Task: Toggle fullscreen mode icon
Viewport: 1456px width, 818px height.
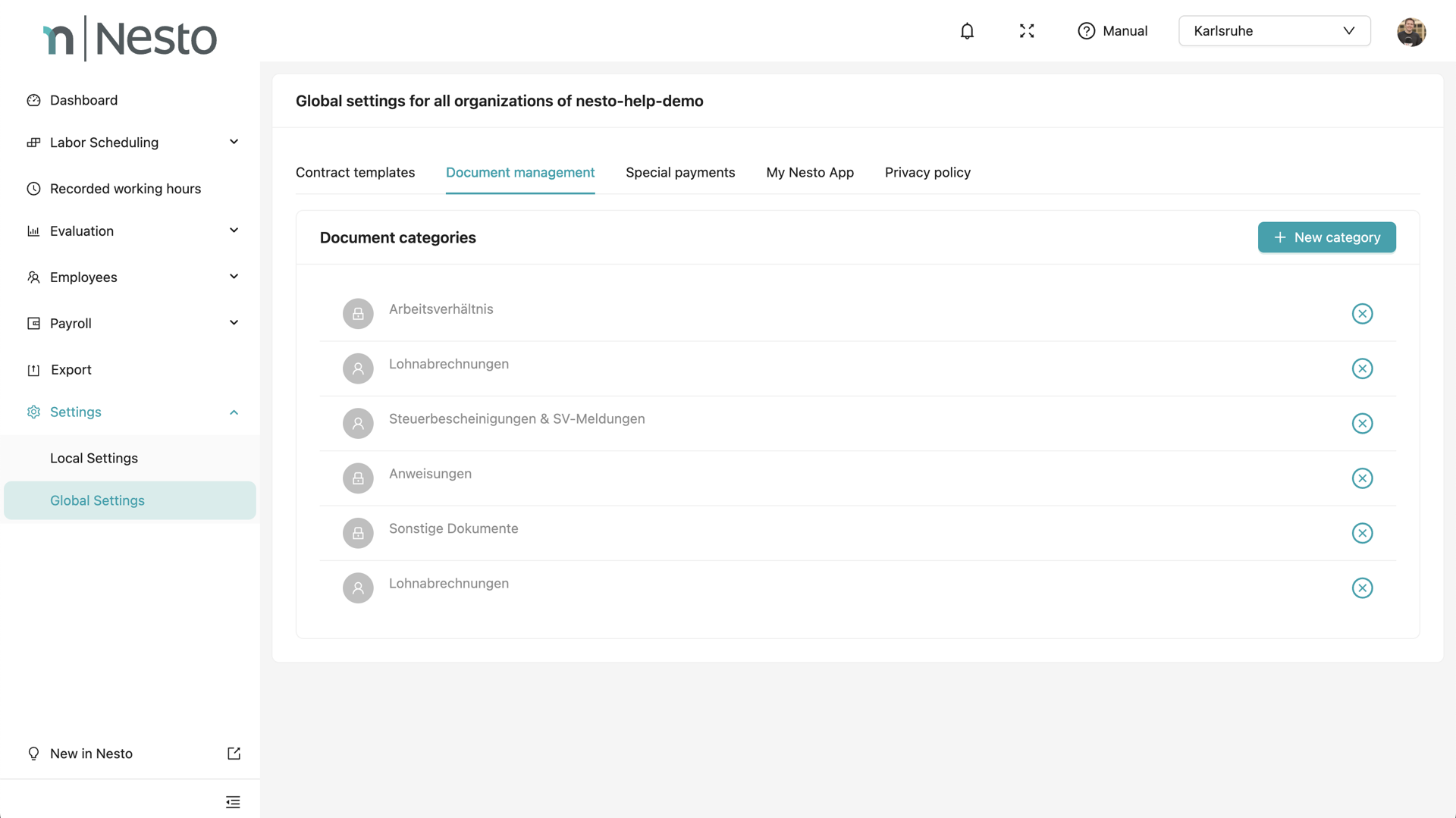Action: point(1027,31)
